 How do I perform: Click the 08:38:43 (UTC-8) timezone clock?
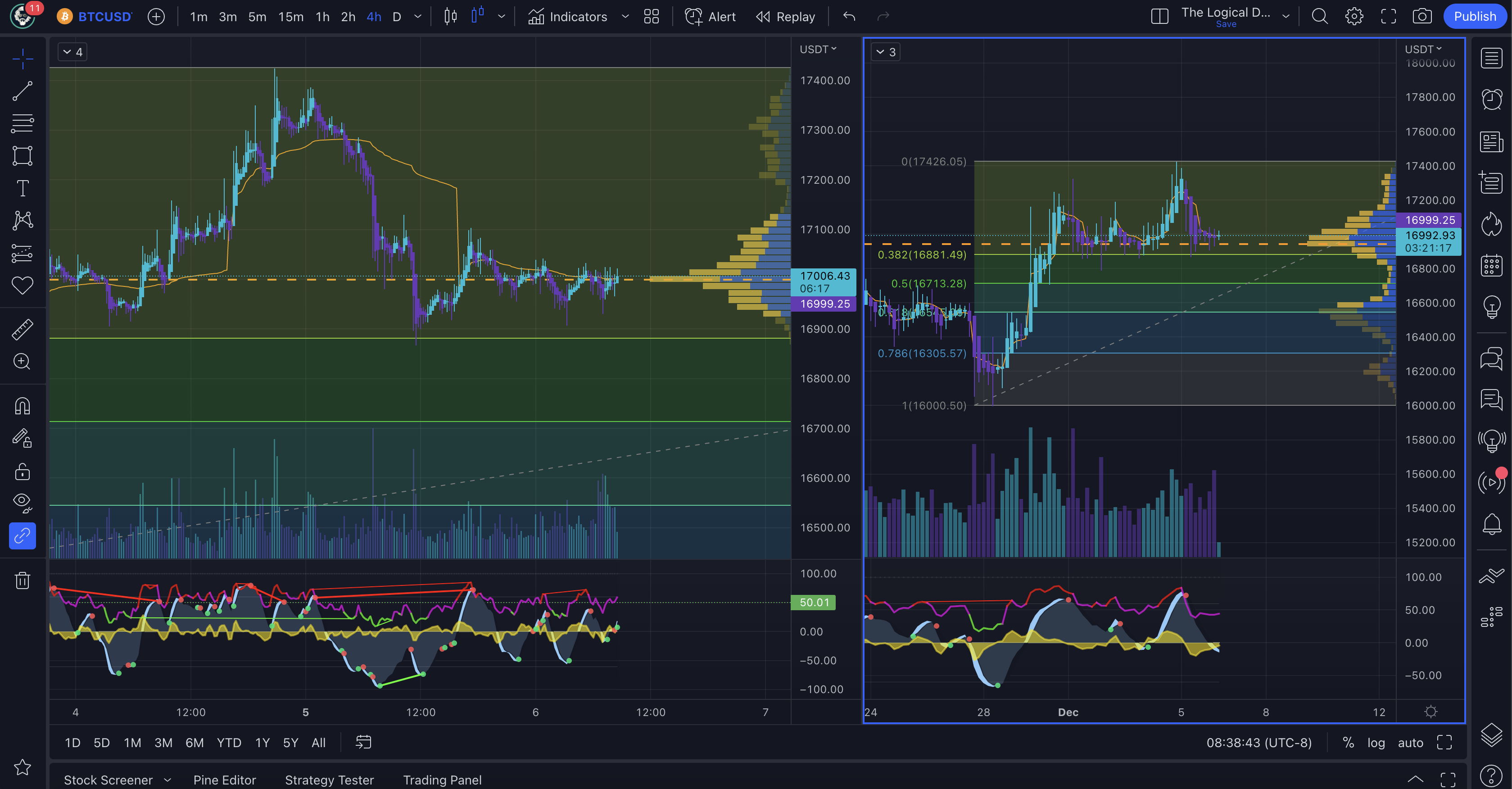pyautogui.click(x=1258, y=743)
